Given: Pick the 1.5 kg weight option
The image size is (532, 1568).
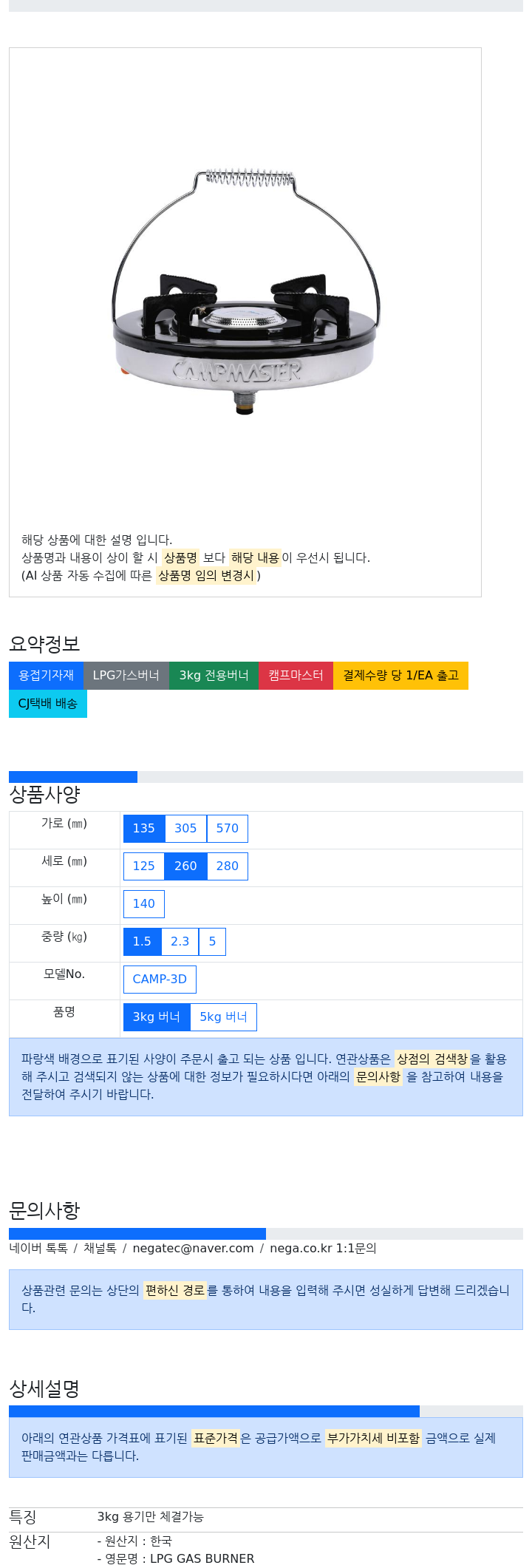Looking at the screenshot, I should [x=142, y=942].
